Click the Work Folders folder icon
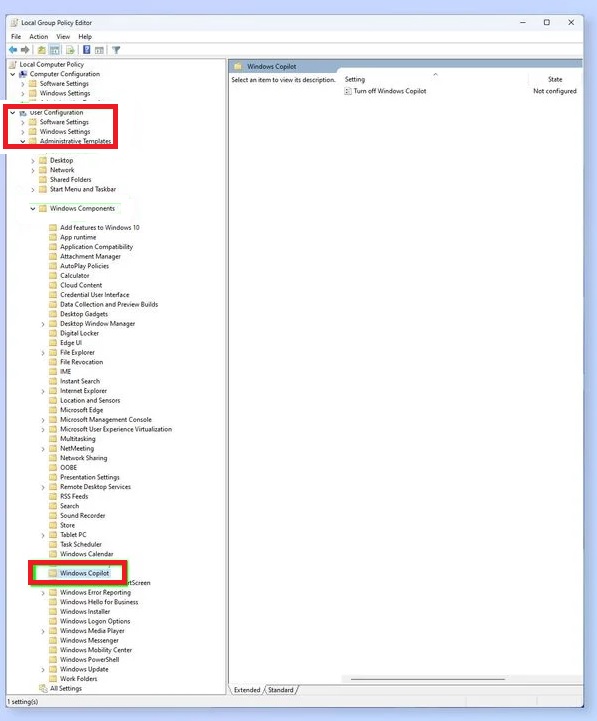The width and height of the screenshot is (597, 721). [x=53, y=679]
